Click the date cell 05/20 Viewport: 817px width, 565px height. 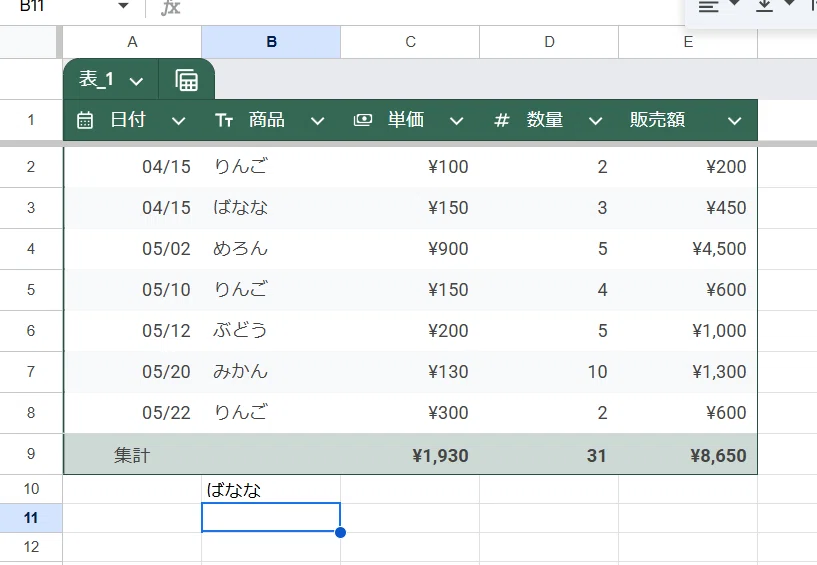[x=132, y=372]
